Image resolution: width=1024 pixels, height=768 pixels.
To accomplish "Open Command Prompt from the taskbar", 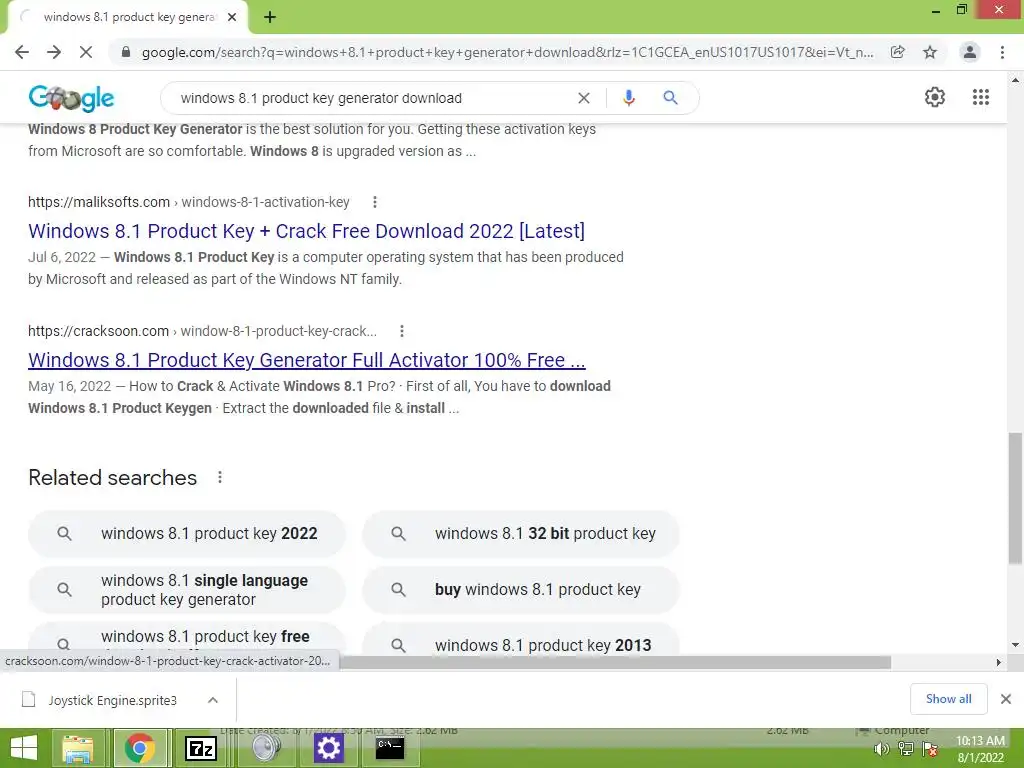I will [390, 748].
